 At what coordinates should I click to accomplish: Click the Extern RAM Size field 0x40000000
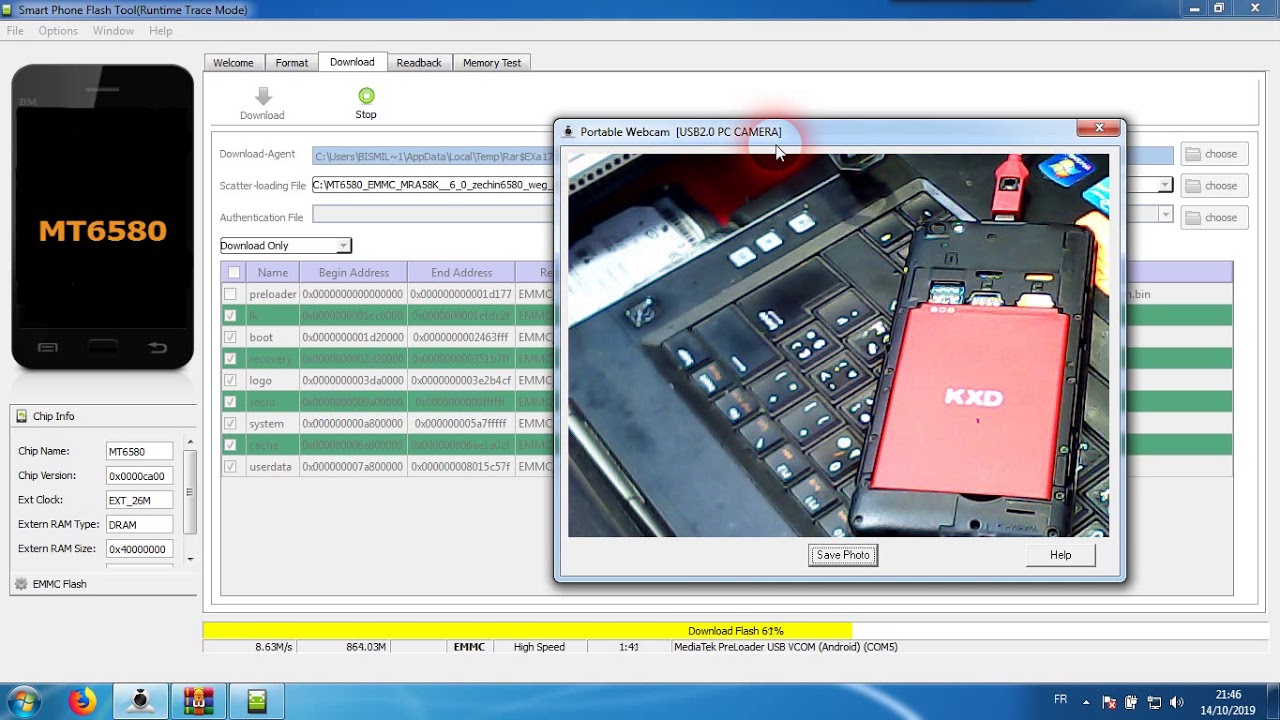[140, 549]
